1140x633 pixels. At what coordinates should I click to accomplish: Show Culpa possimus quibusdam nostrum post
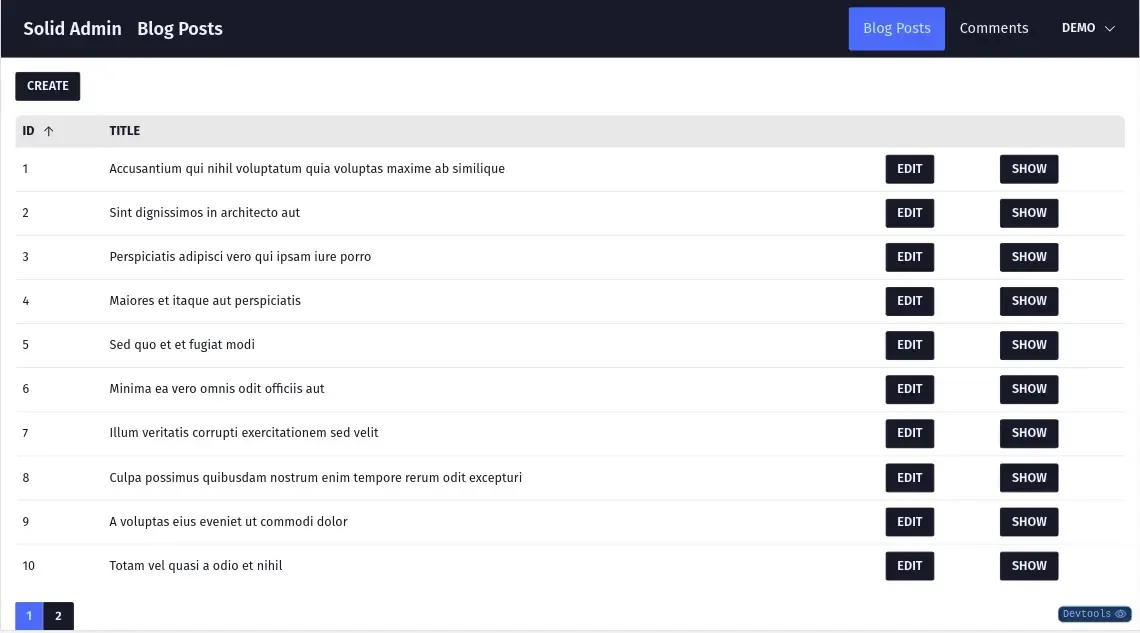1028,477
